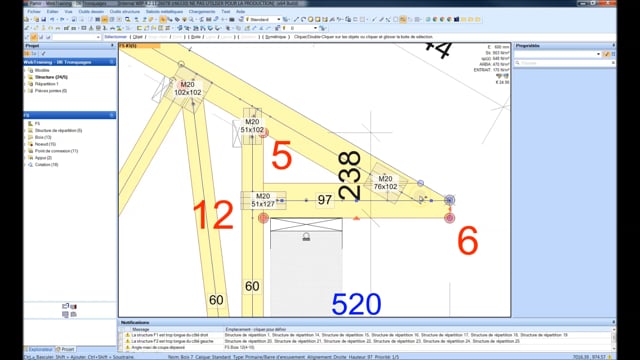Open the Standard layer dropdown
This screenshot has height=360, width=640.
click(279, 20)
